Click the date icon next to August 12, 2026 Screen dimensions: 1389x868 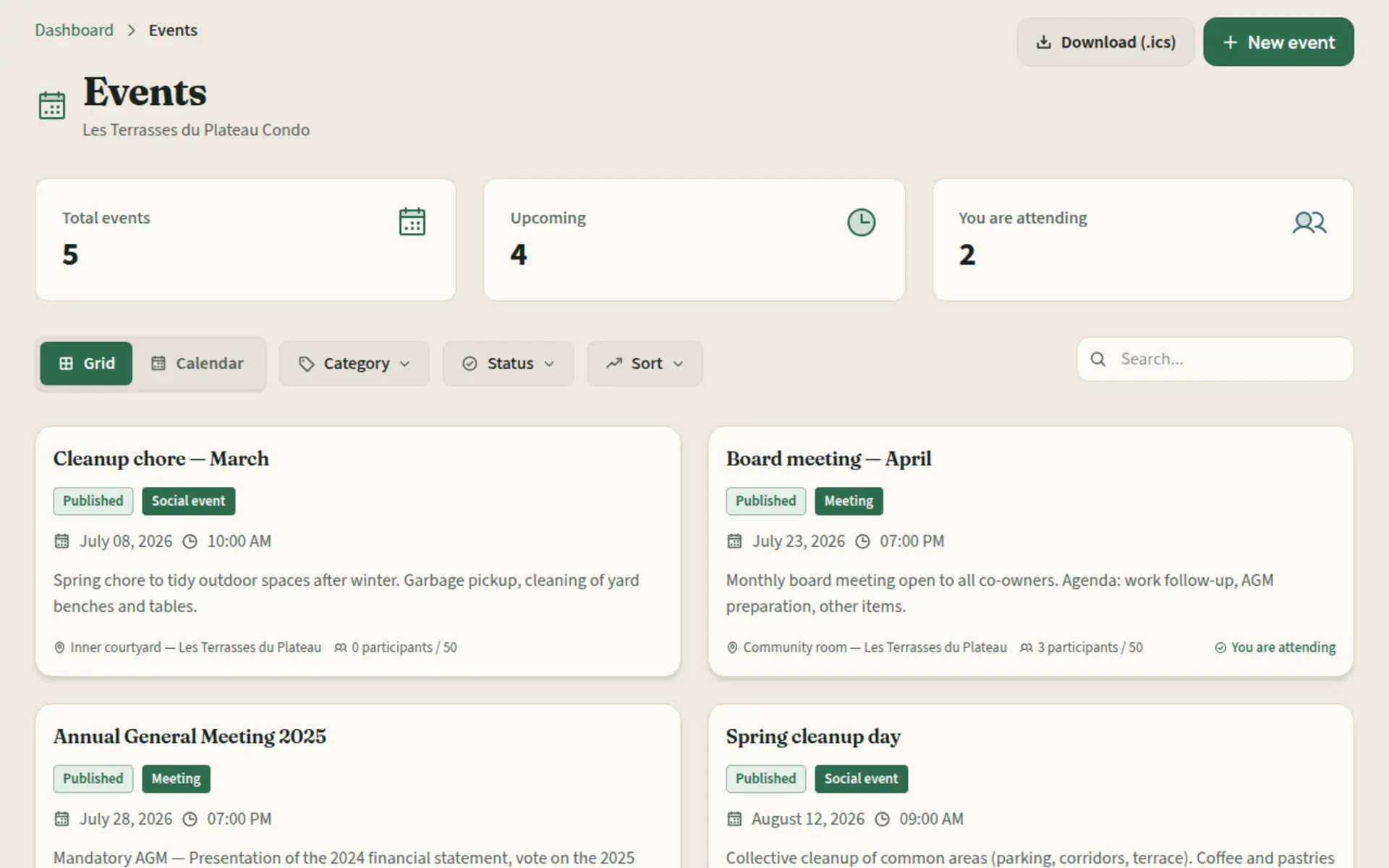point(734,819)
